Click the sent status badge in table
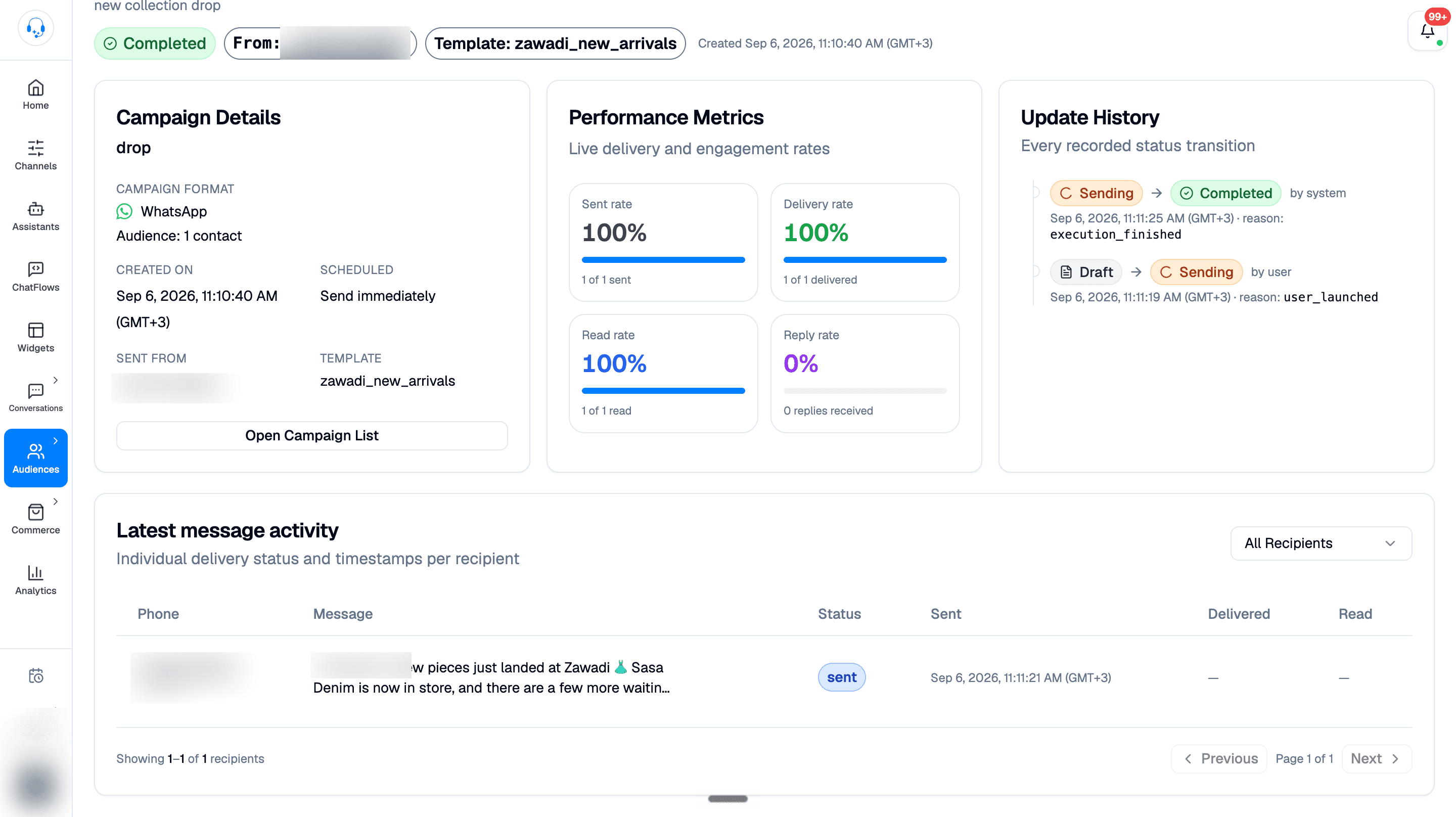The image size is (1456, 817). [842, 677]
